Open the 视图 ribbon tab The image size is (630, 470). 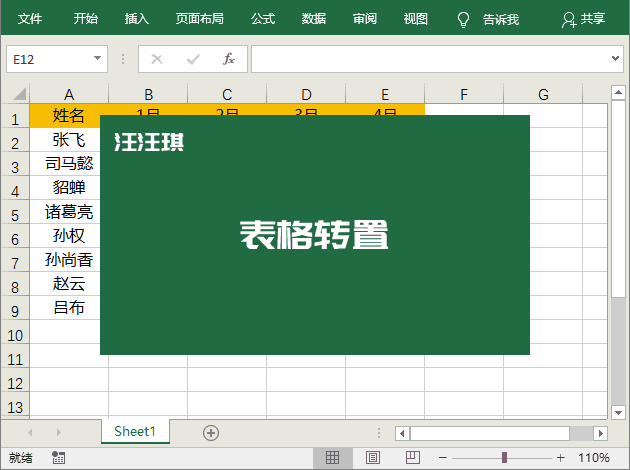coord(415,18)
